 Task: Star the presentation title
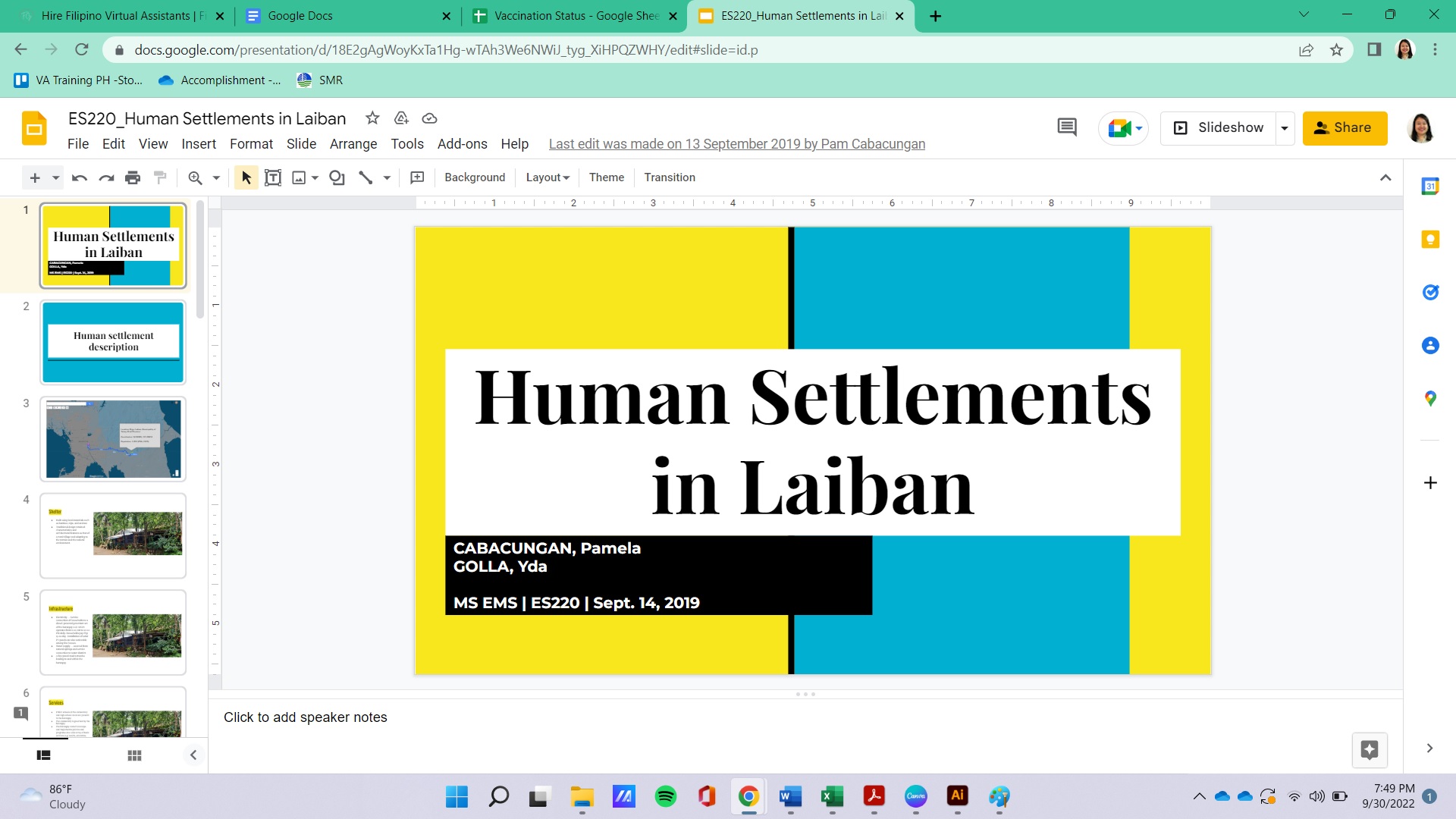pos(372,118)
